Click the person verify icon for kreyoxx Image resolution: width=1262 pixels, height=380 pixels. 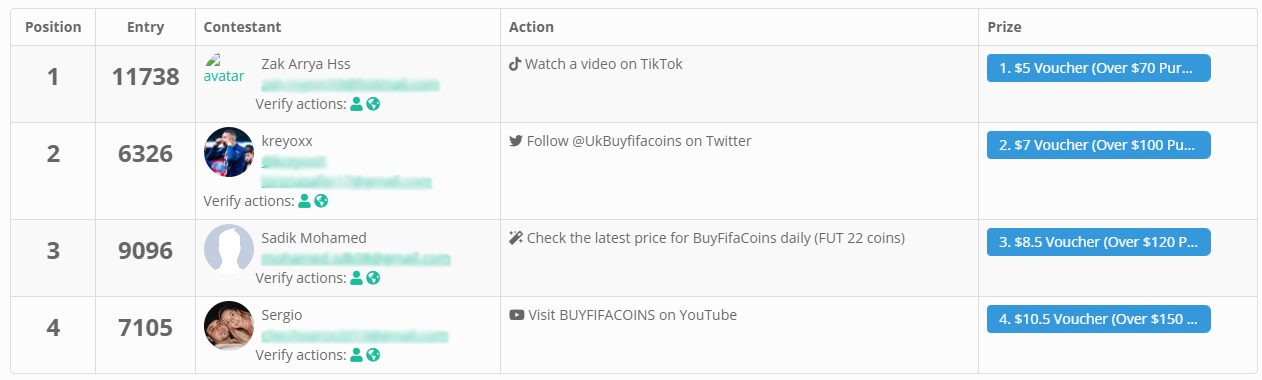[304, 201]
